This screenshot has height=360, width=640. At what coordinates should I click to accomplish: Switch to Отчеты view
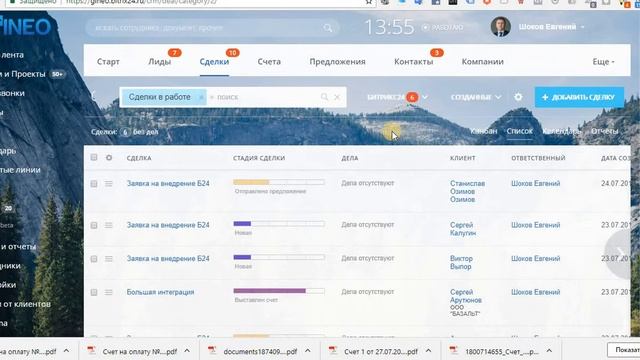pyautogui.click(x=604, y=131)
